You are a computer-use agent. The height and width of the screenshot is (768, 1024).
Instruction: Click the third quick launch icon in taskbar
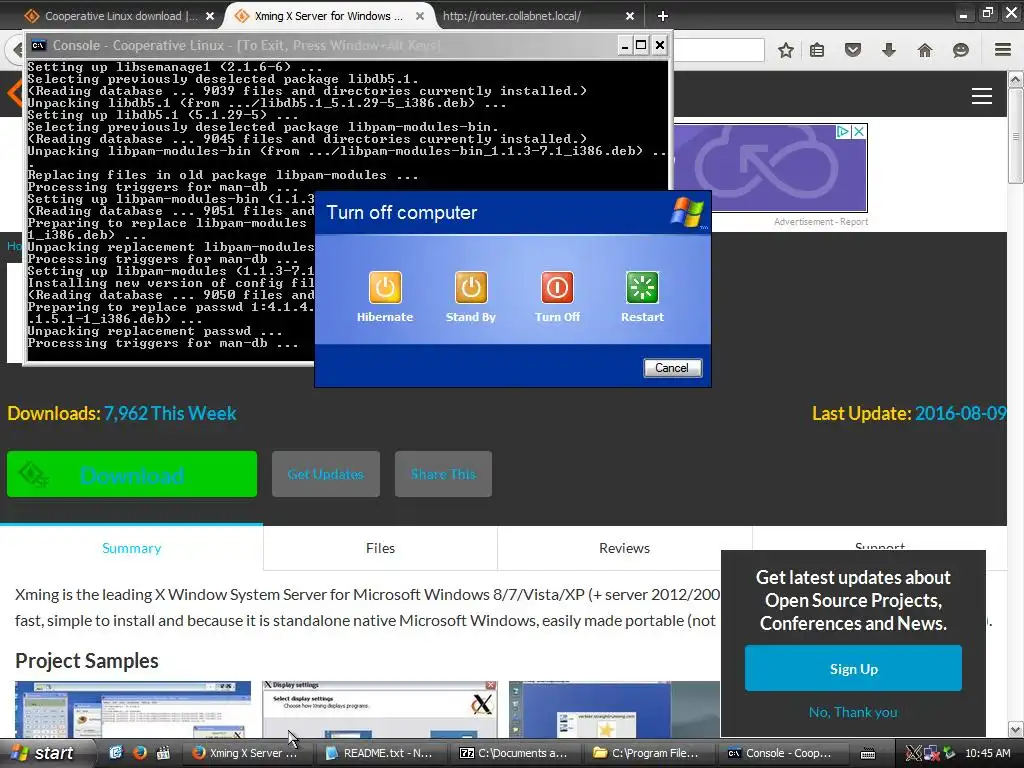click(x=163, y=753)
